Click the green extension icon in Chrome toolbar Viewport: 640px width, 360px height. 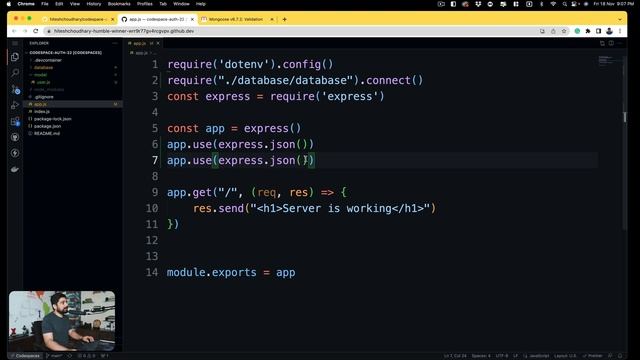point(577,31)
